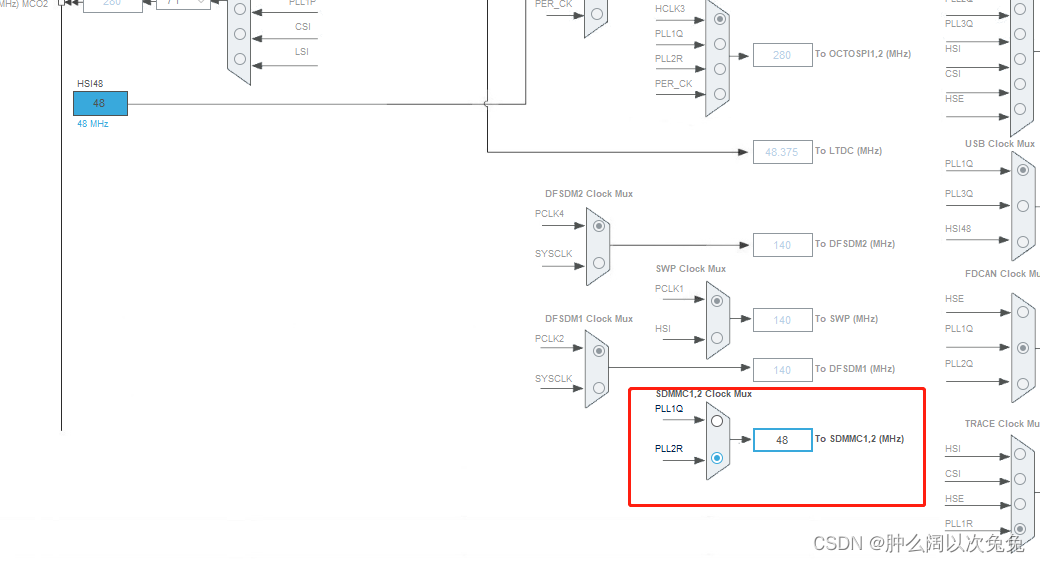Select PLL1R in TRACE Clock Mux

1020,529
